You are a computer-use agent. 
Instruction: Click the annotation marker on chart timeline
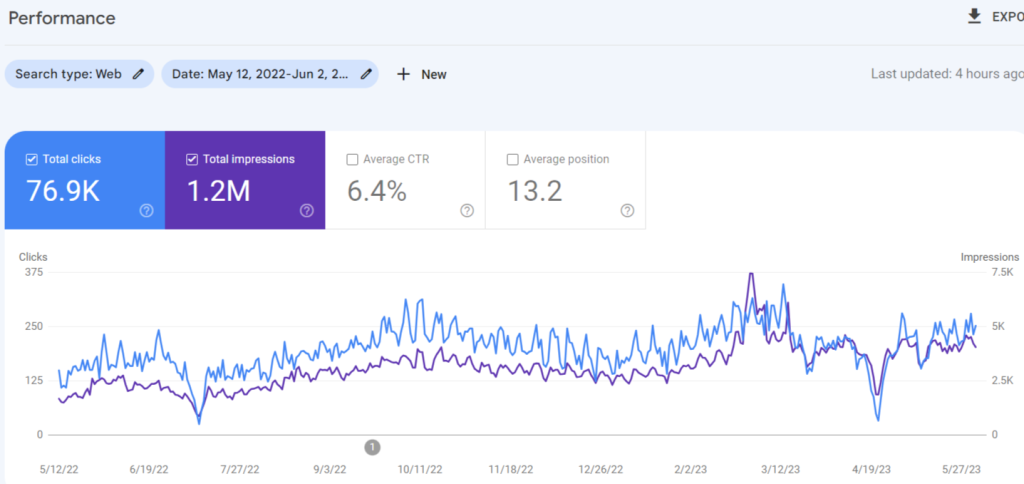click(372, 447)
